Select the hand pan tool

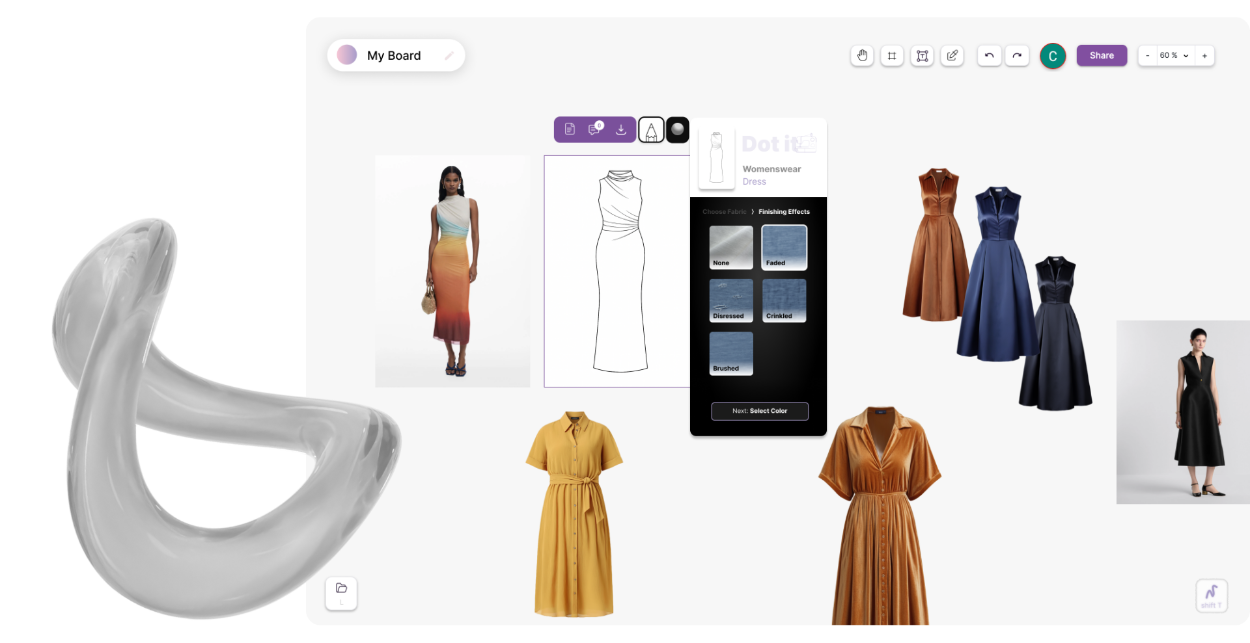pos(862,56)
